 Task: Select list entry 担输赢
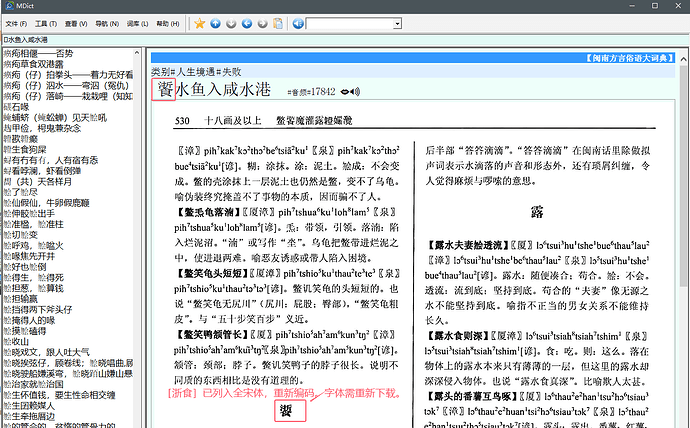click(21, 299)
